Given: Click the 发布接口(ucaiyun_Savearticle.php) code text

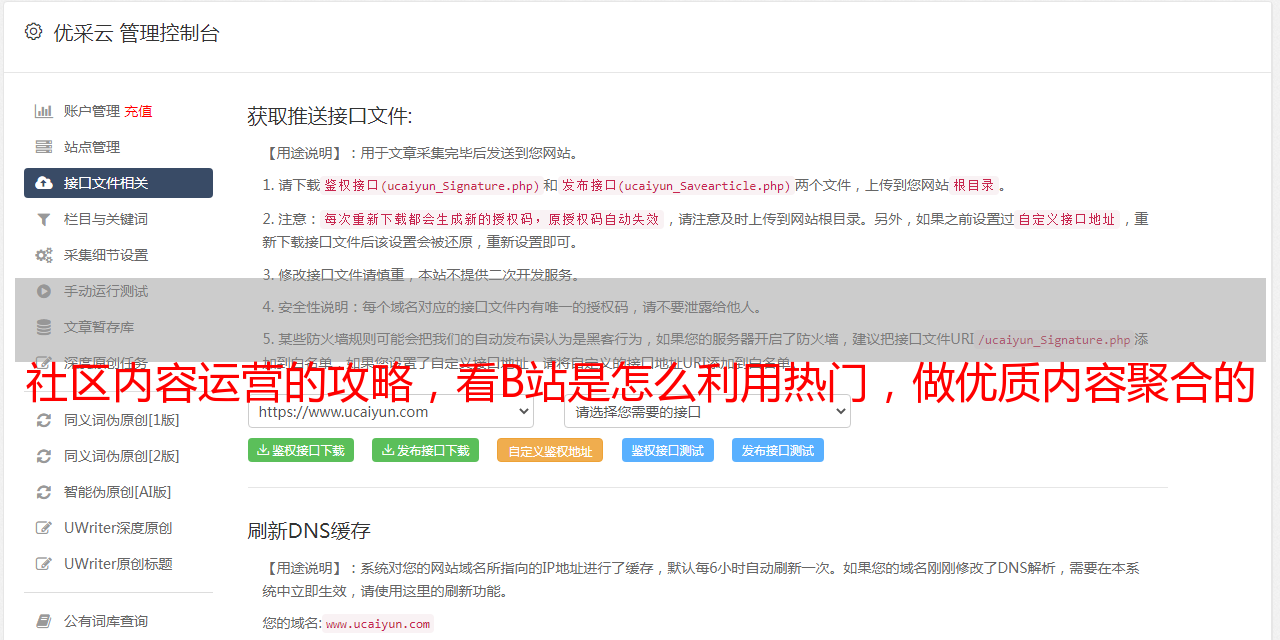Looking at the screenshot, I should pos(676,185).
